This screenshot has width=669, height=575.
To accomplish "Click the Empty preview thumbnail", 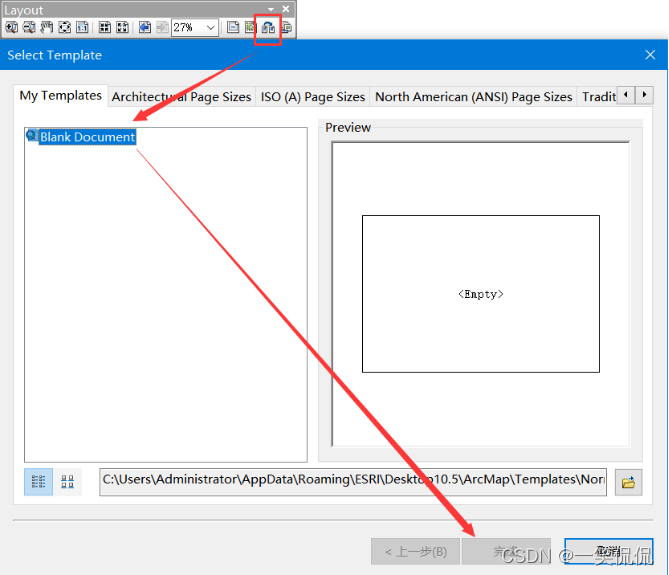I will [481, 294].
